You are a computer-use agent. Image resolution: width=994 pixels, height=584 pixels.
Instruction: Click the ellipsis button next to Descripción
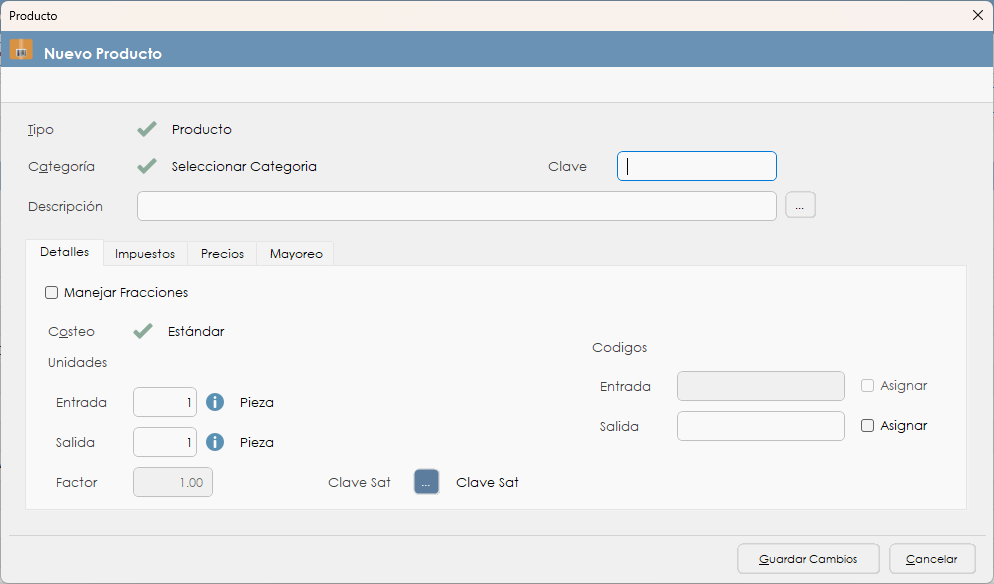tap(800, 206)
